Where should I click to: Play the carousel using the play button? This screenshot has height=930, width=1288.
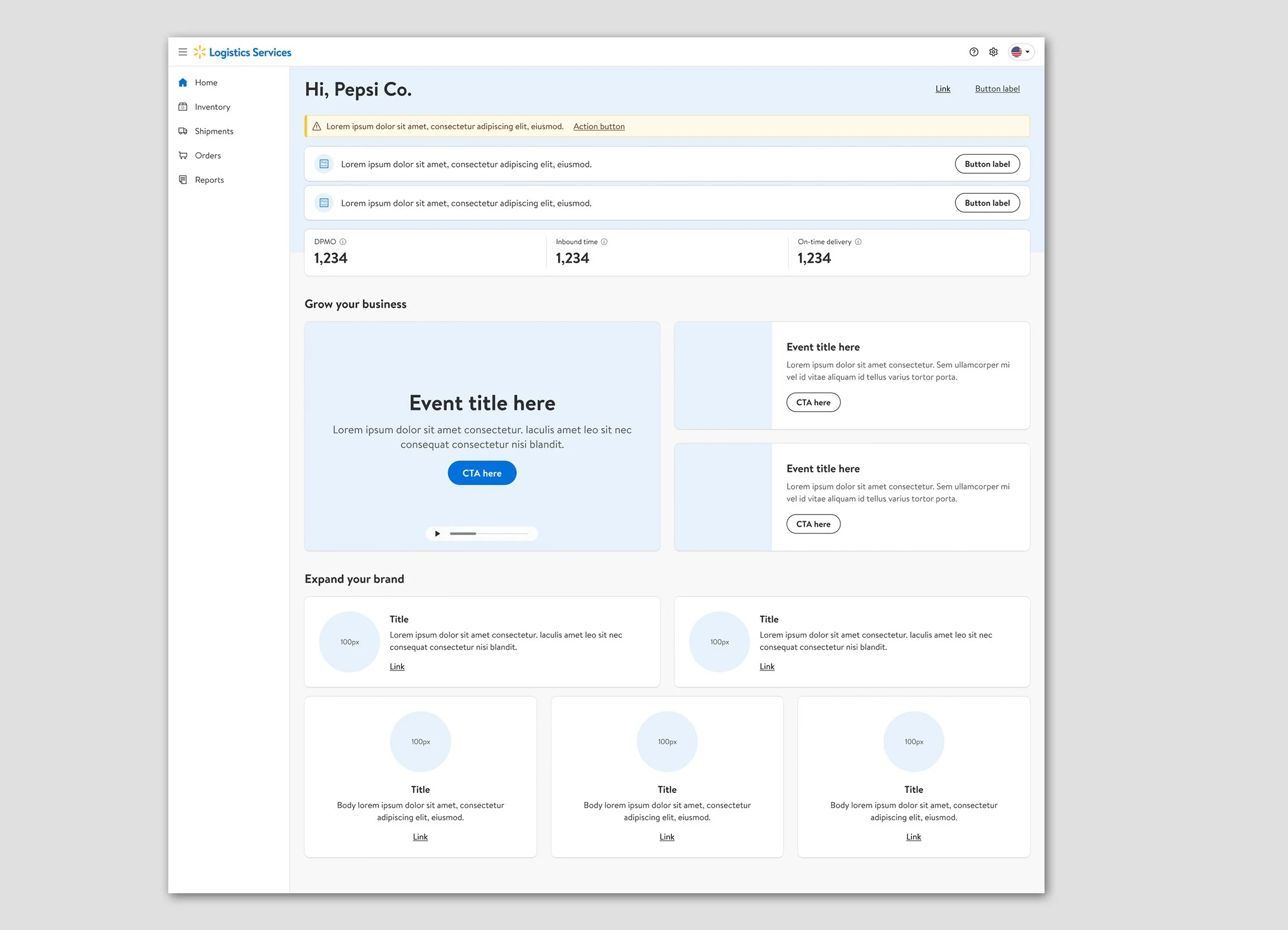[437, 533]
